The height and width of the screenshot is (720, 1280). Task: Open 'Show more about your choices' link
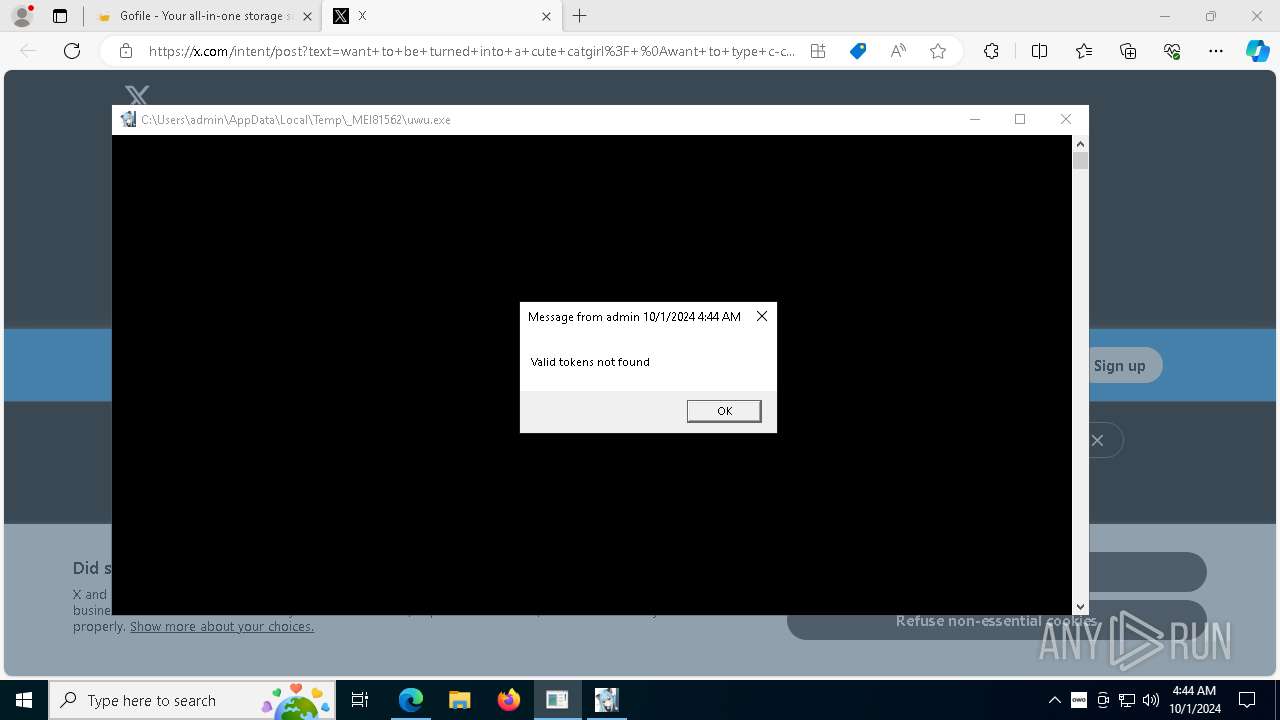point(222,626)
